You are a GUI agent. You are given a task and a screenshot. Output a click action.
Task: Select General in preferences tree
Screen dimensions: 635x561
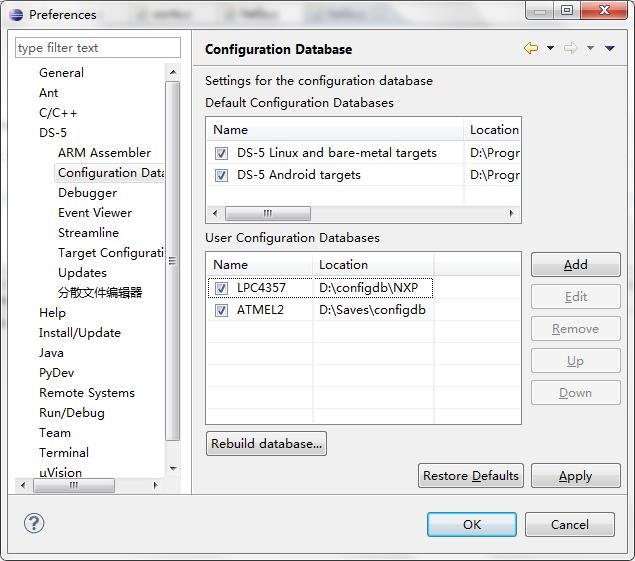(61, 73)
